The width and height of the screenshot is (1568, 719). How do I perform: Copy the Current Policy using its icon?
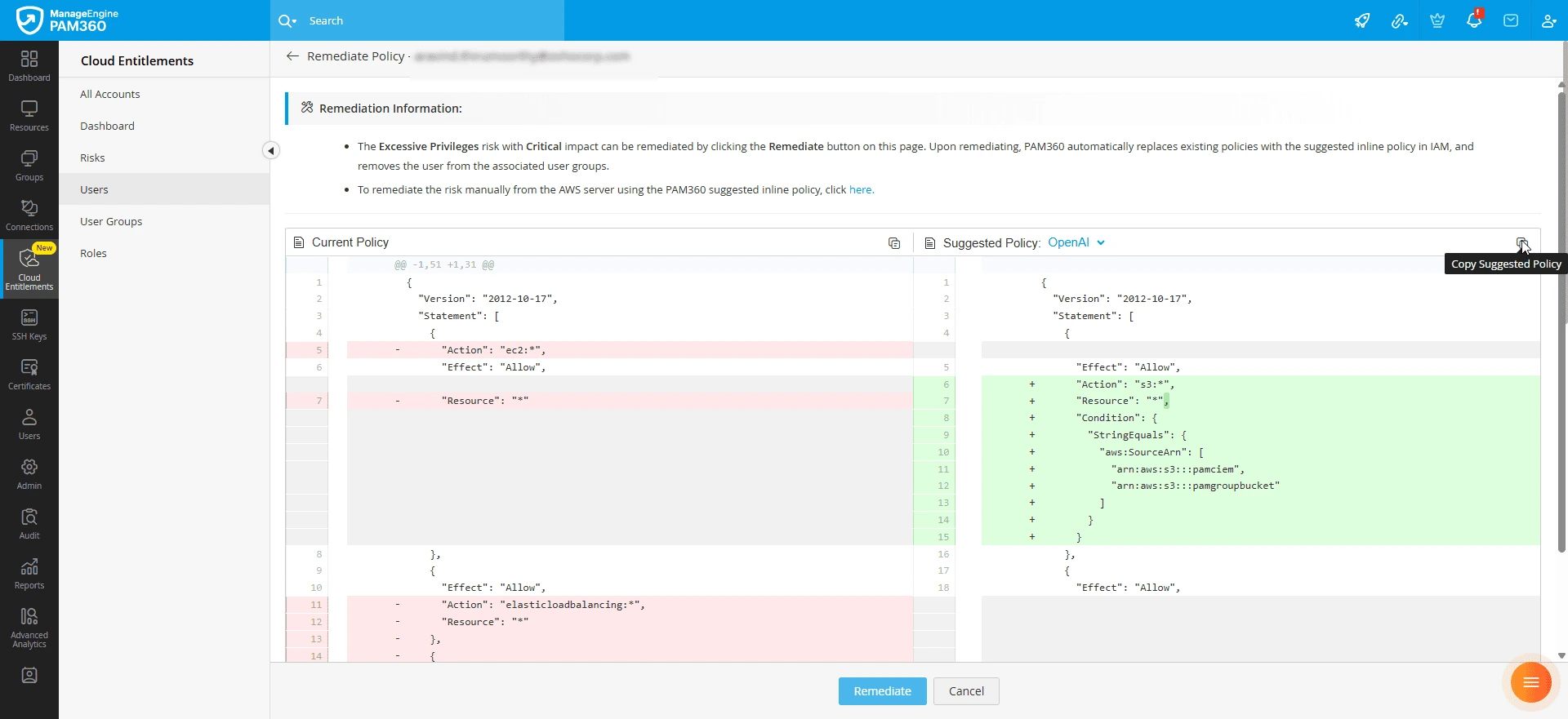[x=894, y=243]
